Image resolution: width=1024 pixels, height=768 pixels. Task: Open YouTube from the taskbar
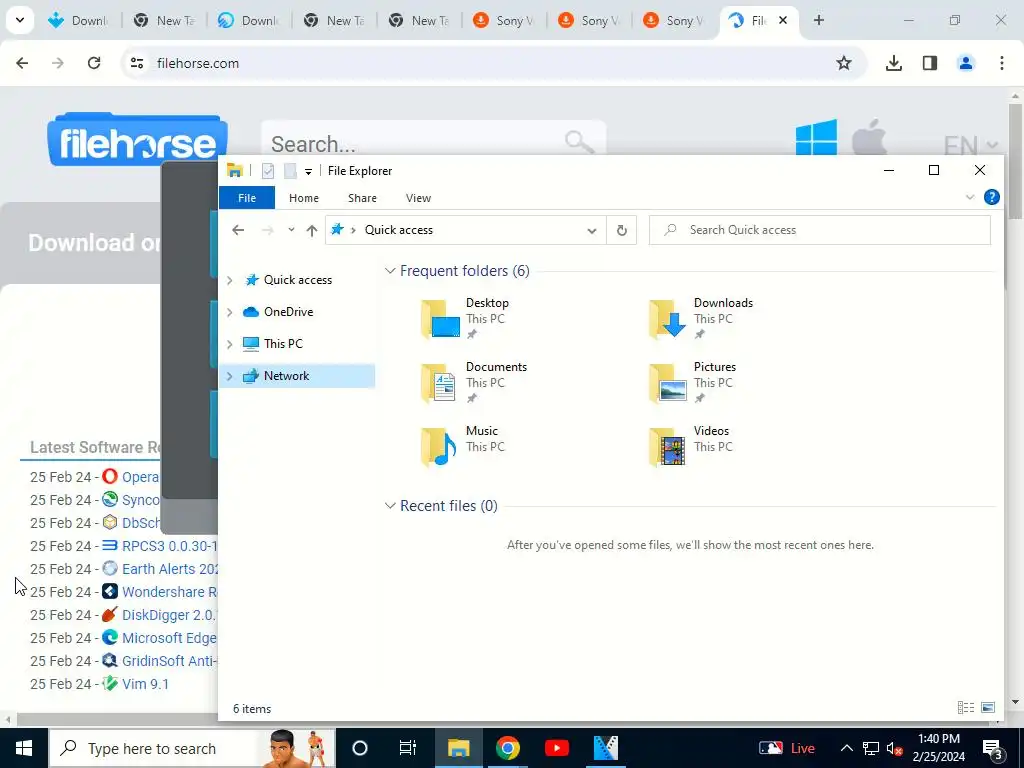click(x=556, y=748)
